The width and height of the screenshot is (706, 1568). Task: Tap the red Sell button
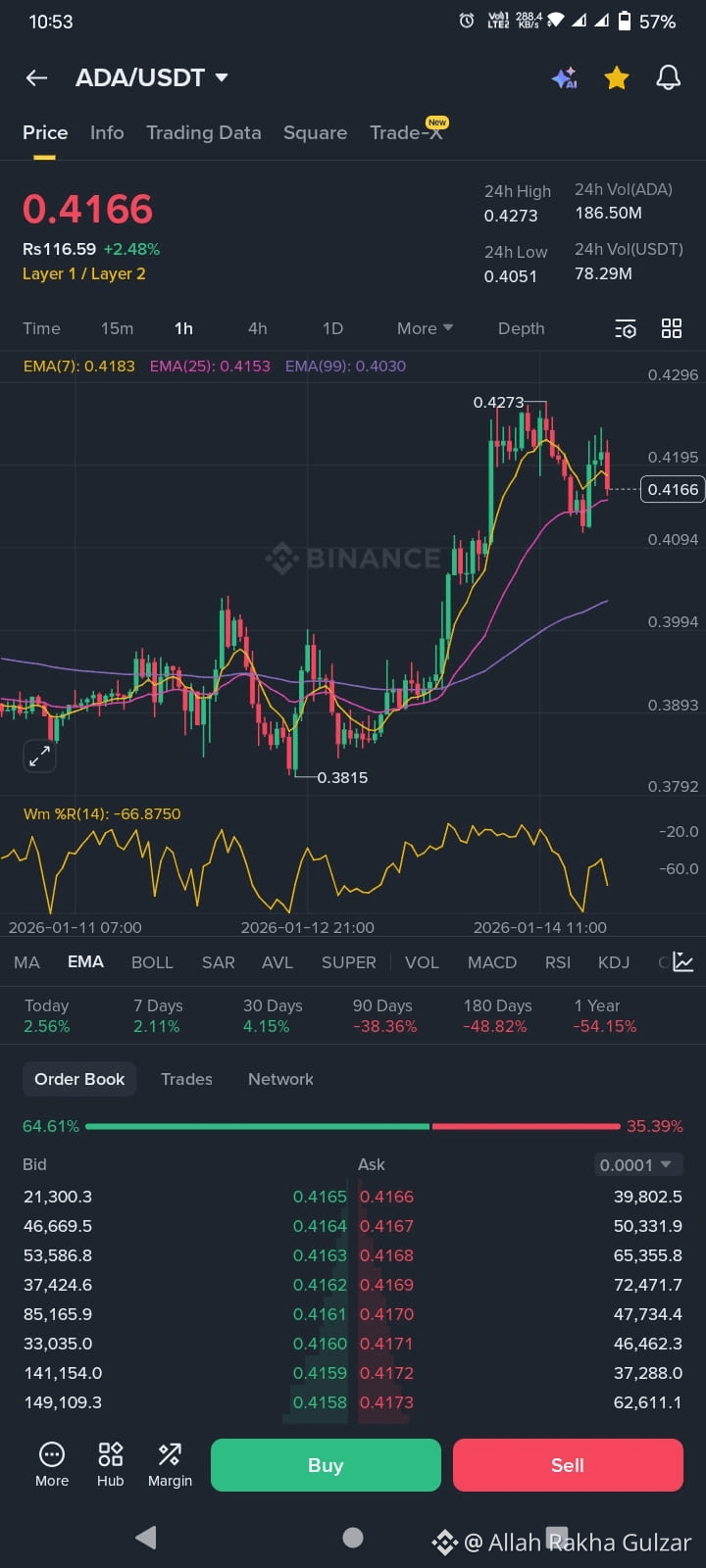[568, 1465]
